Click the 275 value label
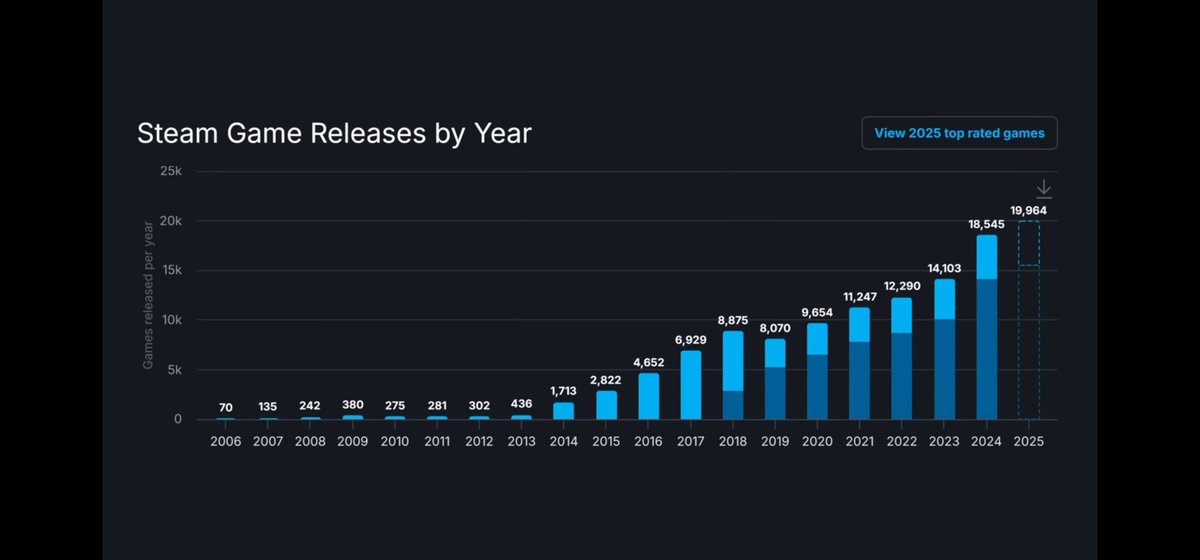 pos(395,406)
